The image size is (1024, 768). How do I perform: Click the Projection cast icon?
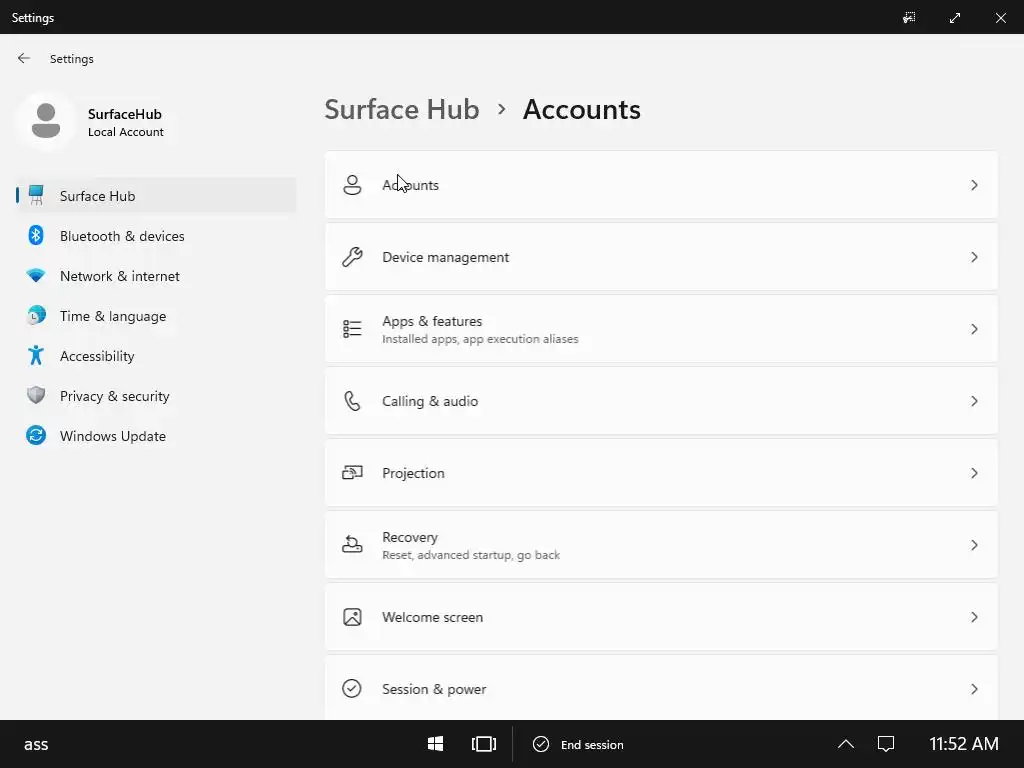tap(352, 472)
